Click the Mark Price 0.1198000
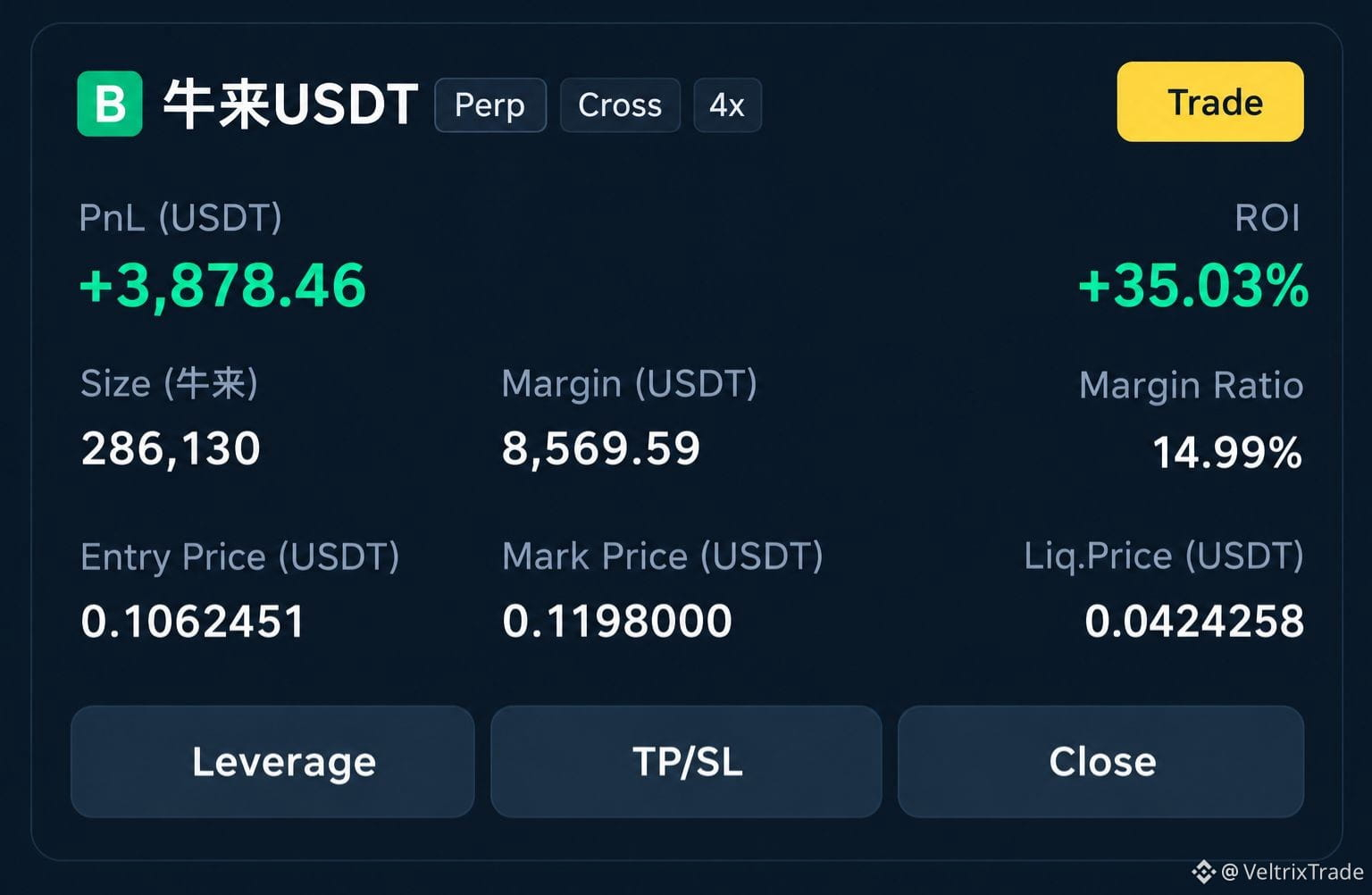The height and width of the screenshot is (895, 1372). click(617, 622)
